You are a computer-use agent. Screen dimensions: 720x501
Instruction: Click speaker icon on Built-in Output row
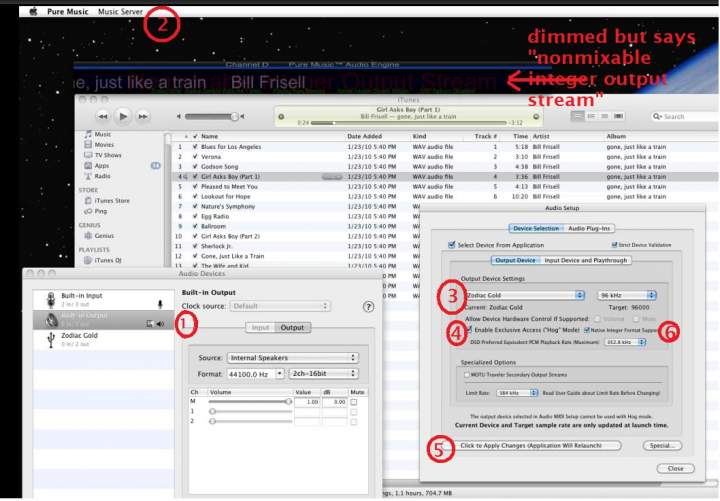click(x=160, y=324)
